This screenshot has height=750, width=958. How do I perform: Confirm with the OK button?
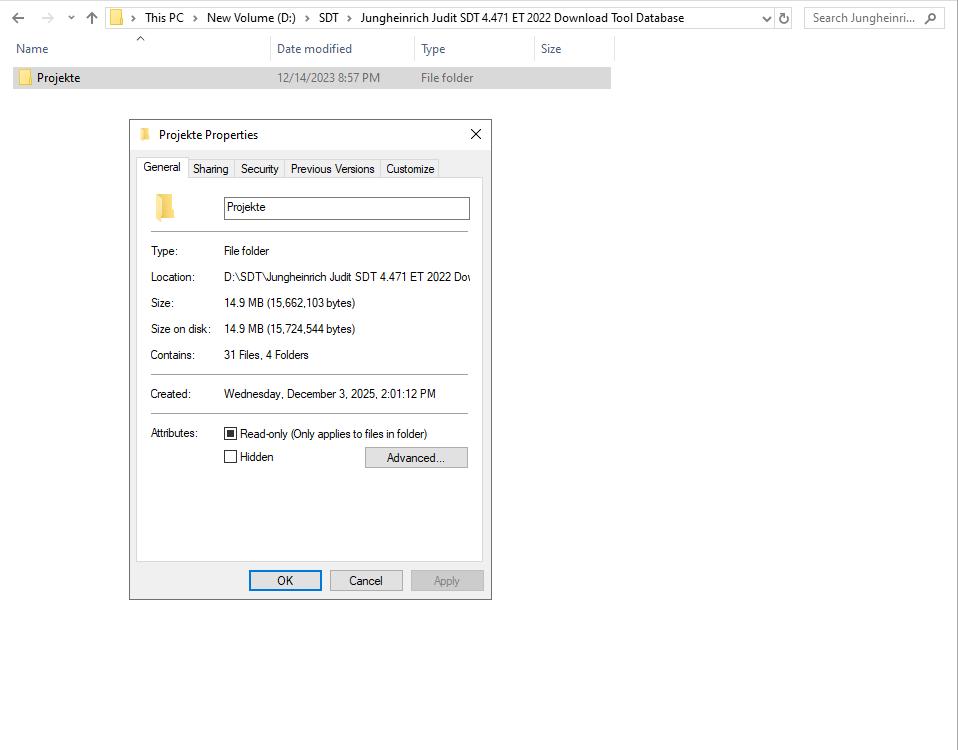(285, 581)
